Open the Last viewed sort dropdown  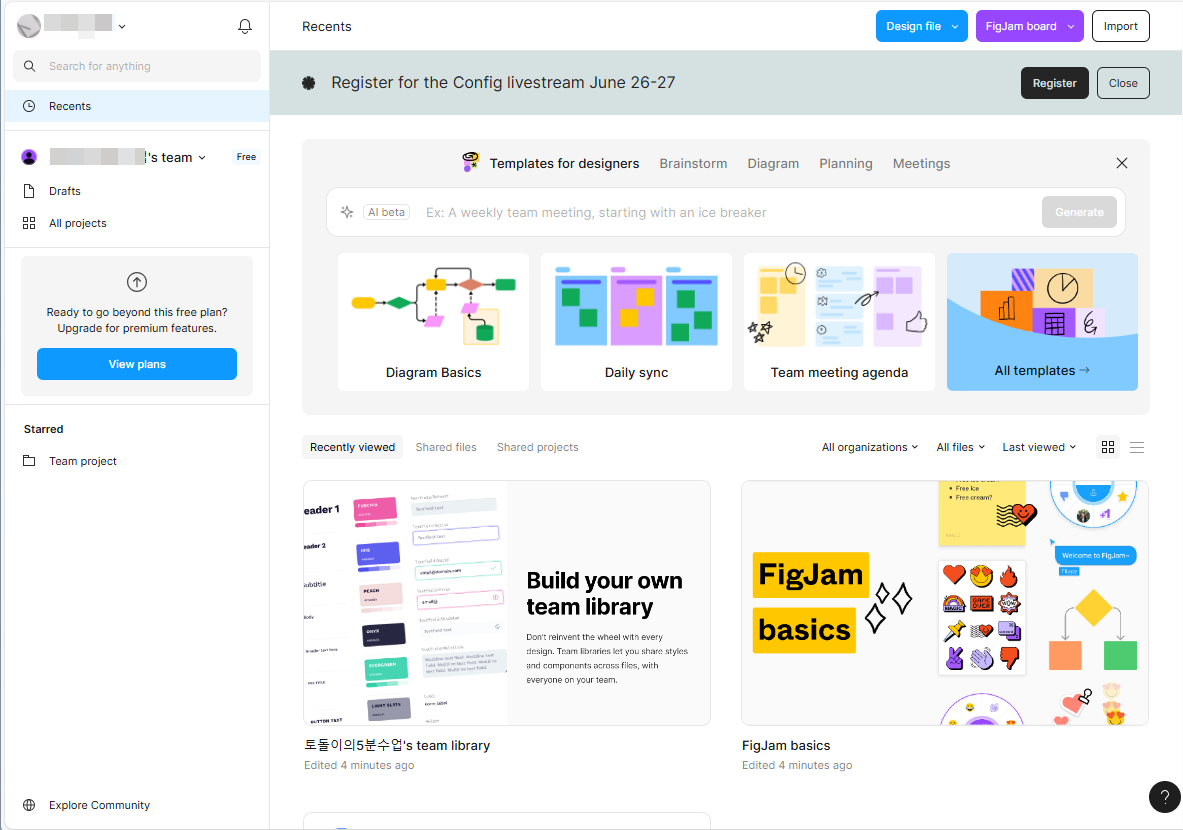pyautogui.click(x=1039, y=447)
